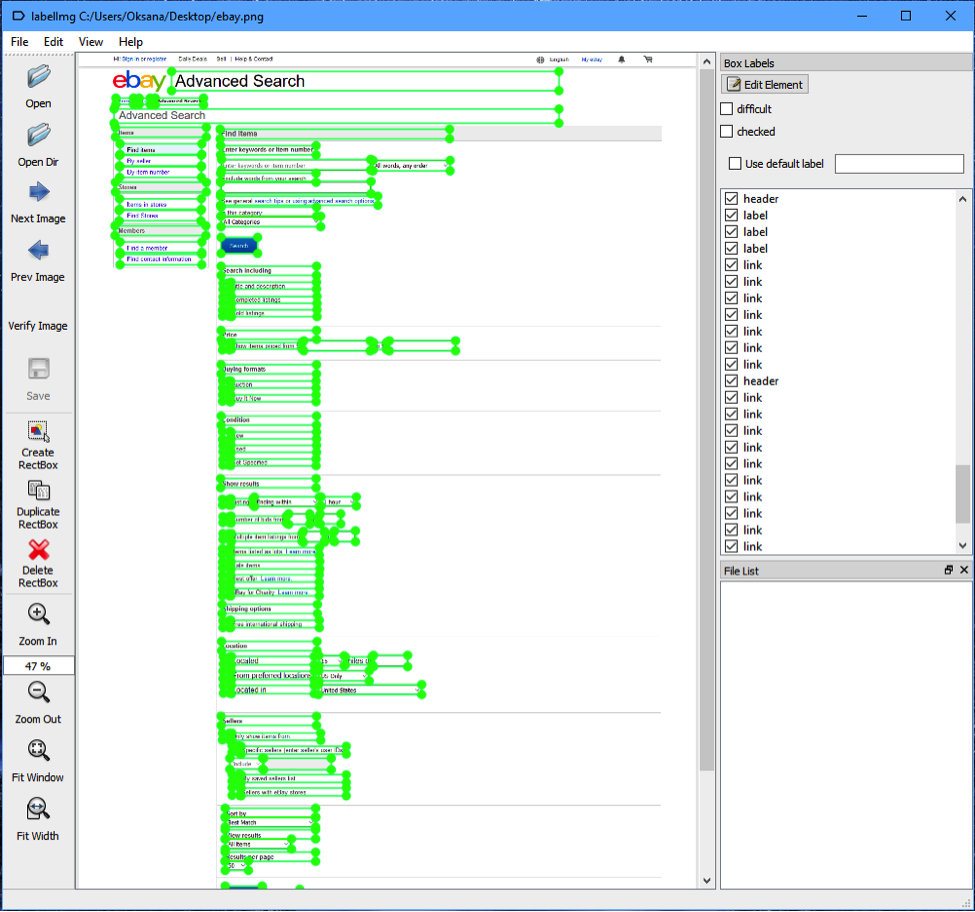Click the 47 % zoom value box
The height and width of the screenshot is (912, 975).
coord(39,666)
